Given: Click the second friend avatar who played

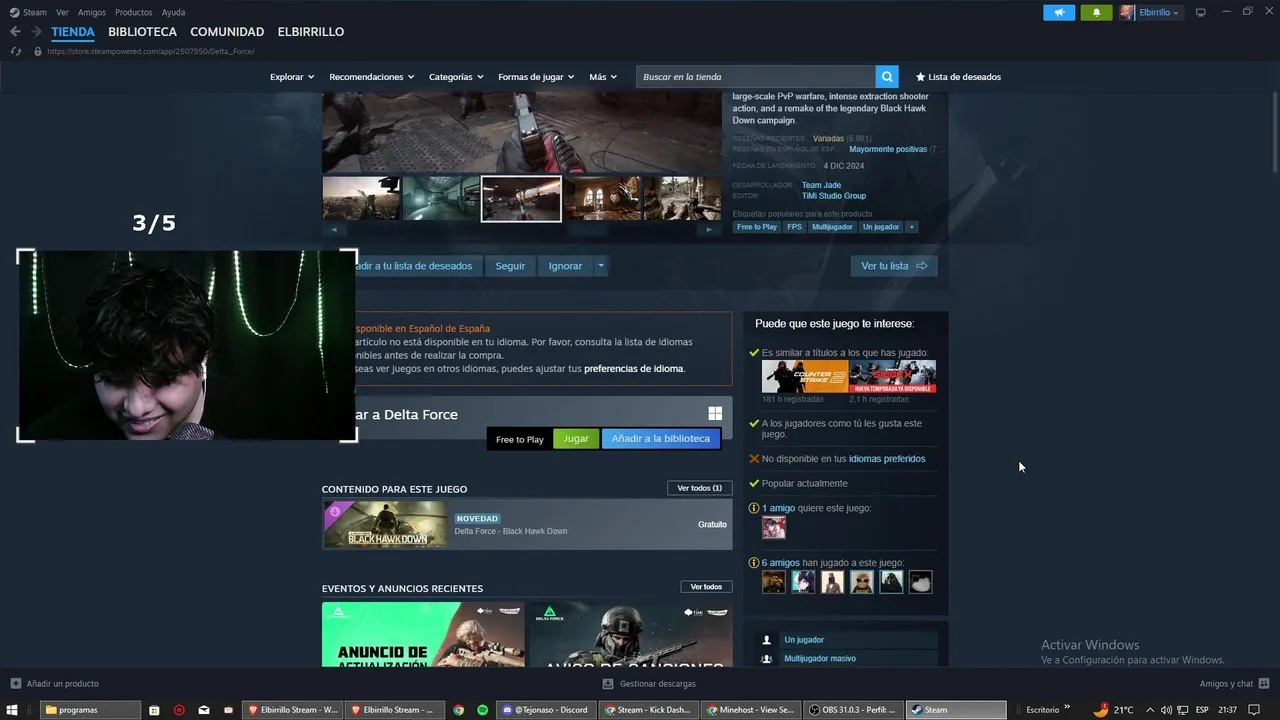Looking at the screenshot, I should pos(803,582).
